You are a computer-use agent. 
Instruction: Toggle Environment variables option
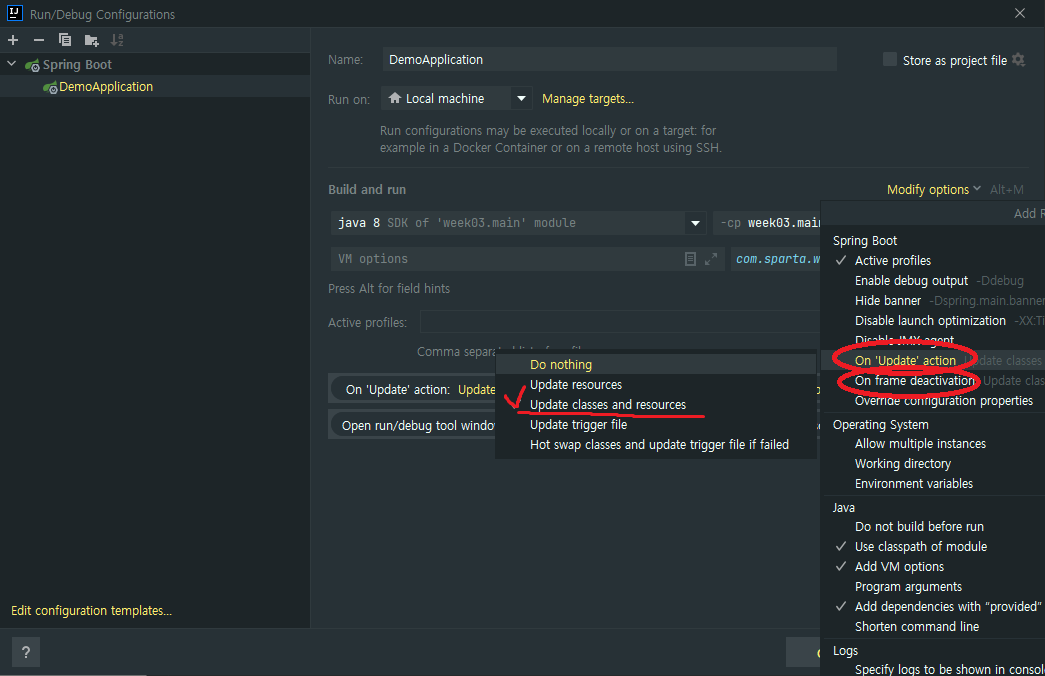[933, 483]
